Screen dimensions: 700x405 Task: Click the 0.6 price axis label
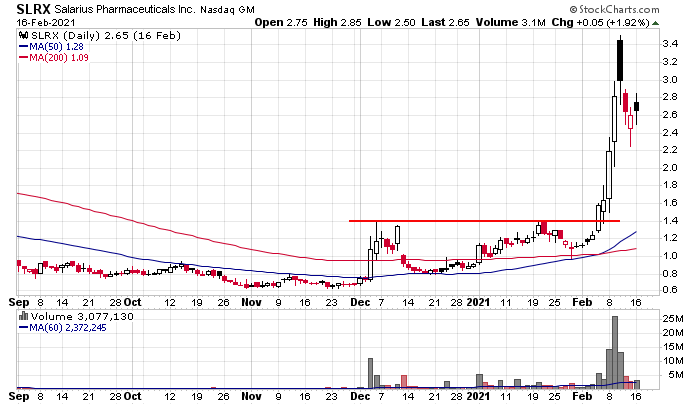coord(670,290)
